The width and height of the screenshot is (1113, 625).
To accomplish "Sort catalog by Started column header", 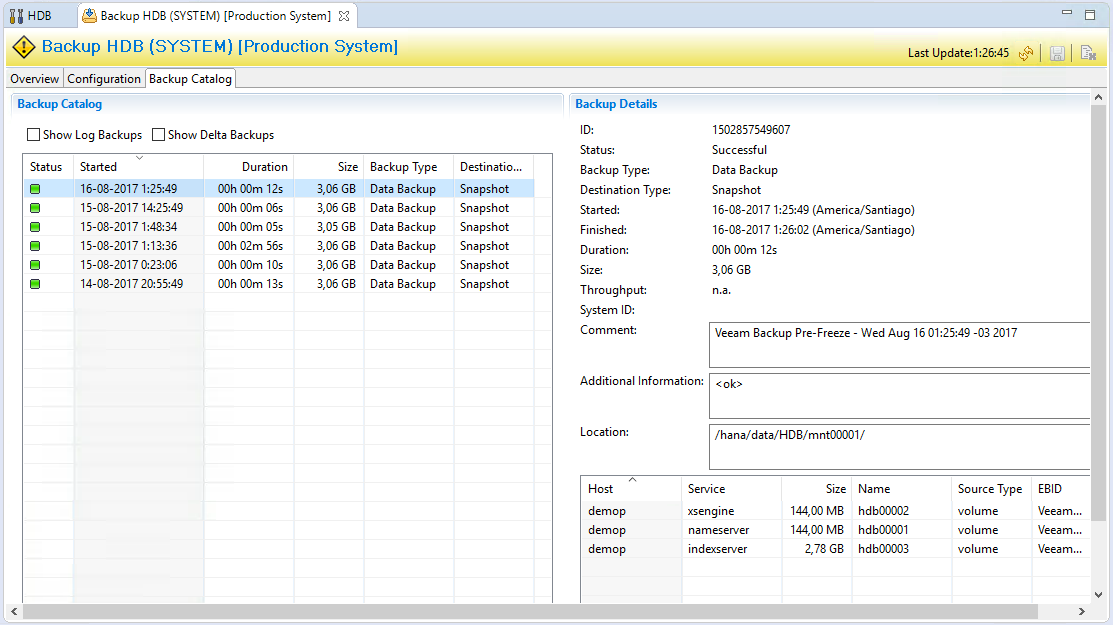I will point(138,167).
